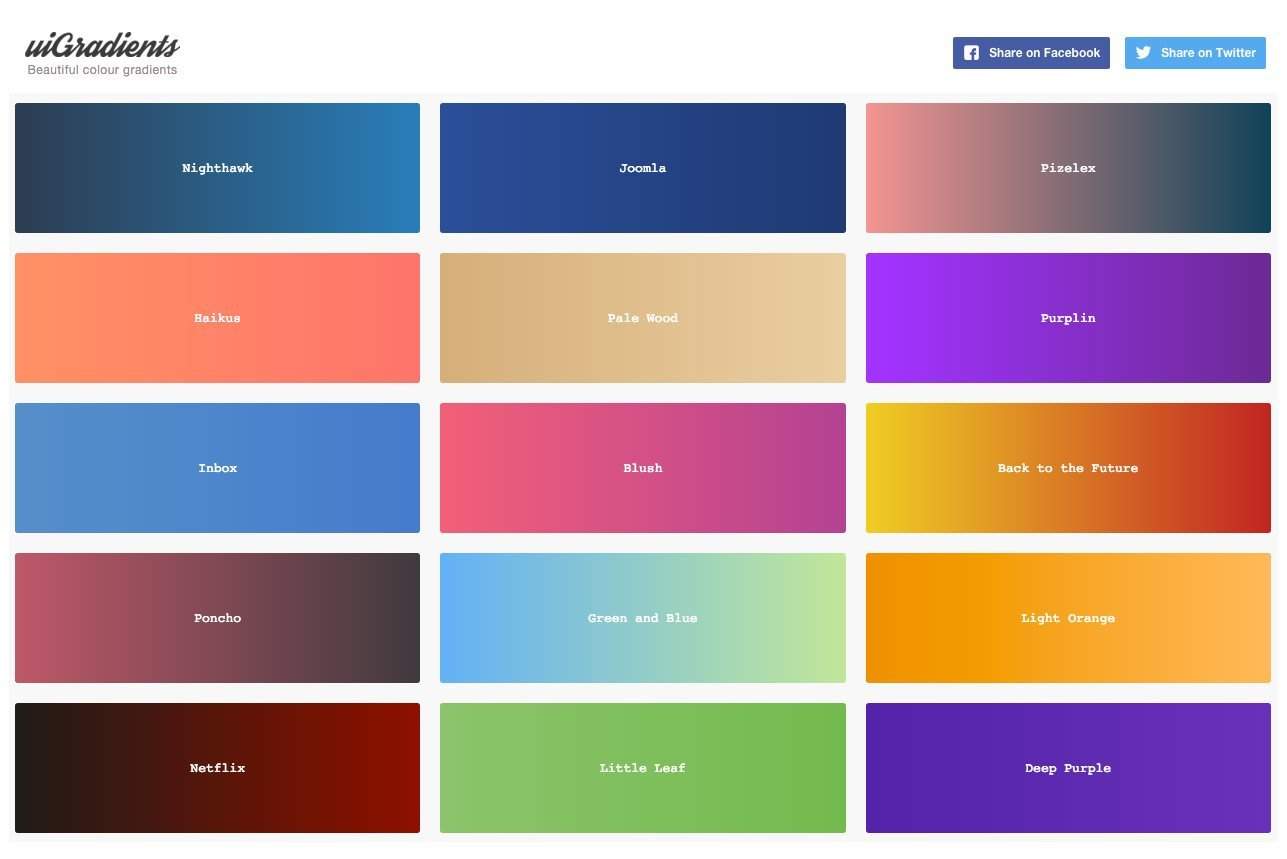Pick the Purplin gradient card
The height and width of the screenshot is (859, 1287).
pos(1068,318)
